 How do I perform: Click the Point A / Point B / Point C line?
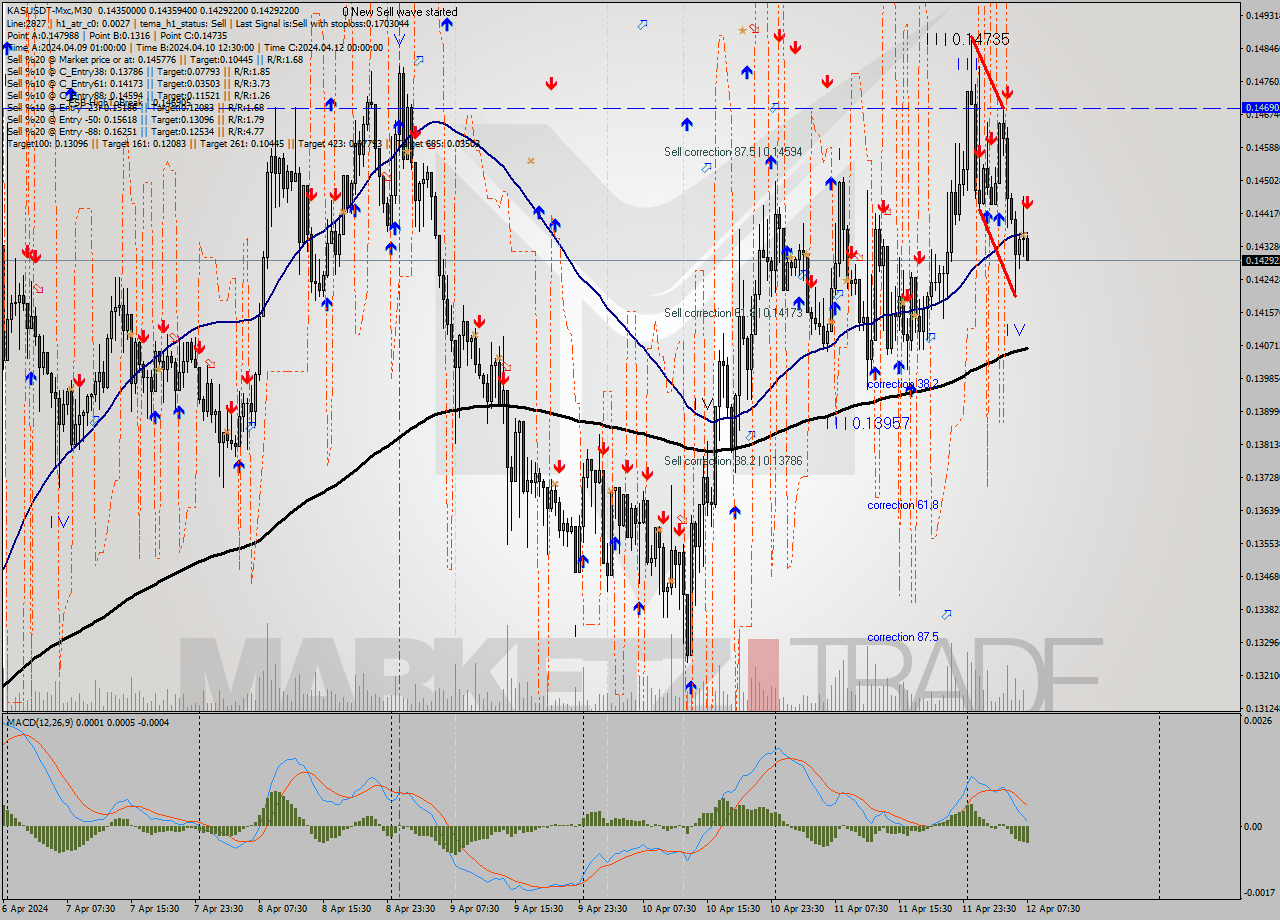[x=117, y=35]
